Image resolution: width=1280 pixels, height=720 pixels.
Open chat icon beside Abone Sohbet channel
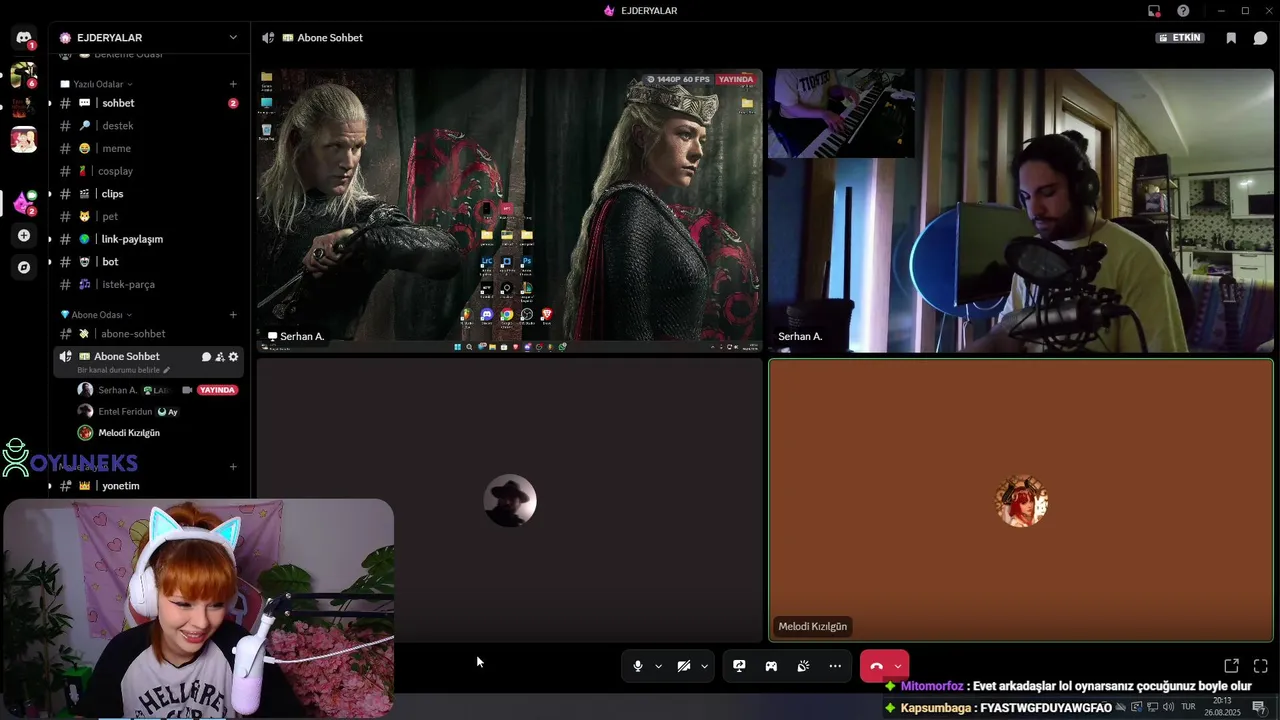pyautogui.click(x=206, y=357)
